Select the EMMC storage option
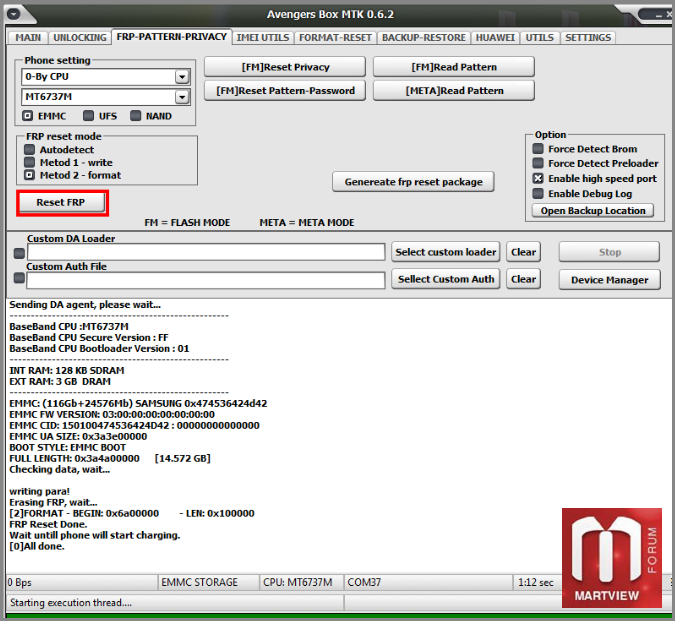Screen dimensions: 675x621 coord(28,116)
